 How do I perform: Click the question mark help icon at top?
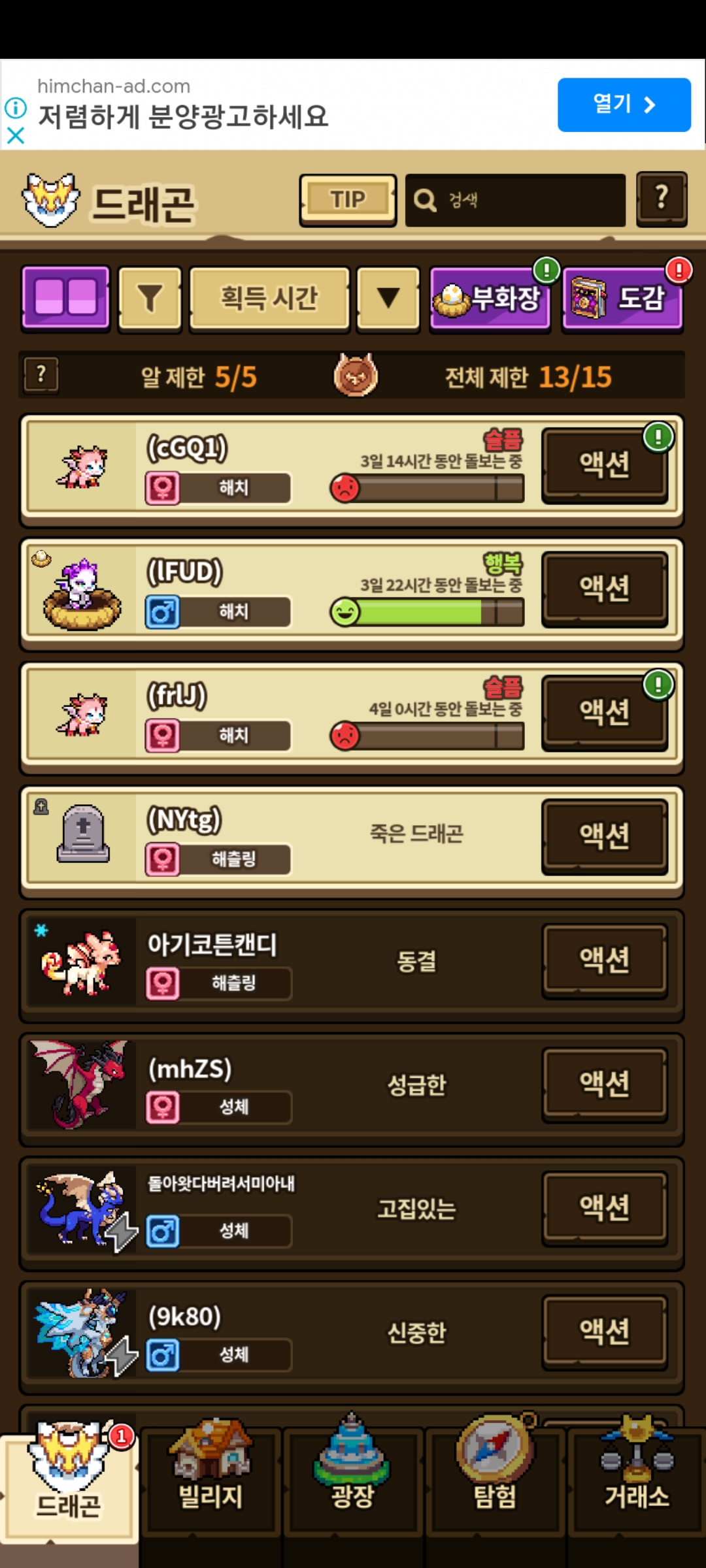(662, 199)
